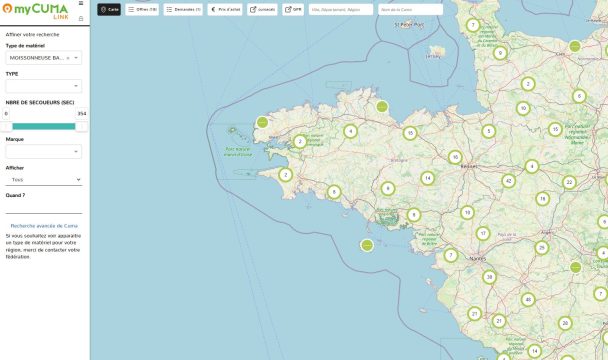Click the right handle of secoueurs slider
Viewport: 608px width, 360px height.
(81, 126)
